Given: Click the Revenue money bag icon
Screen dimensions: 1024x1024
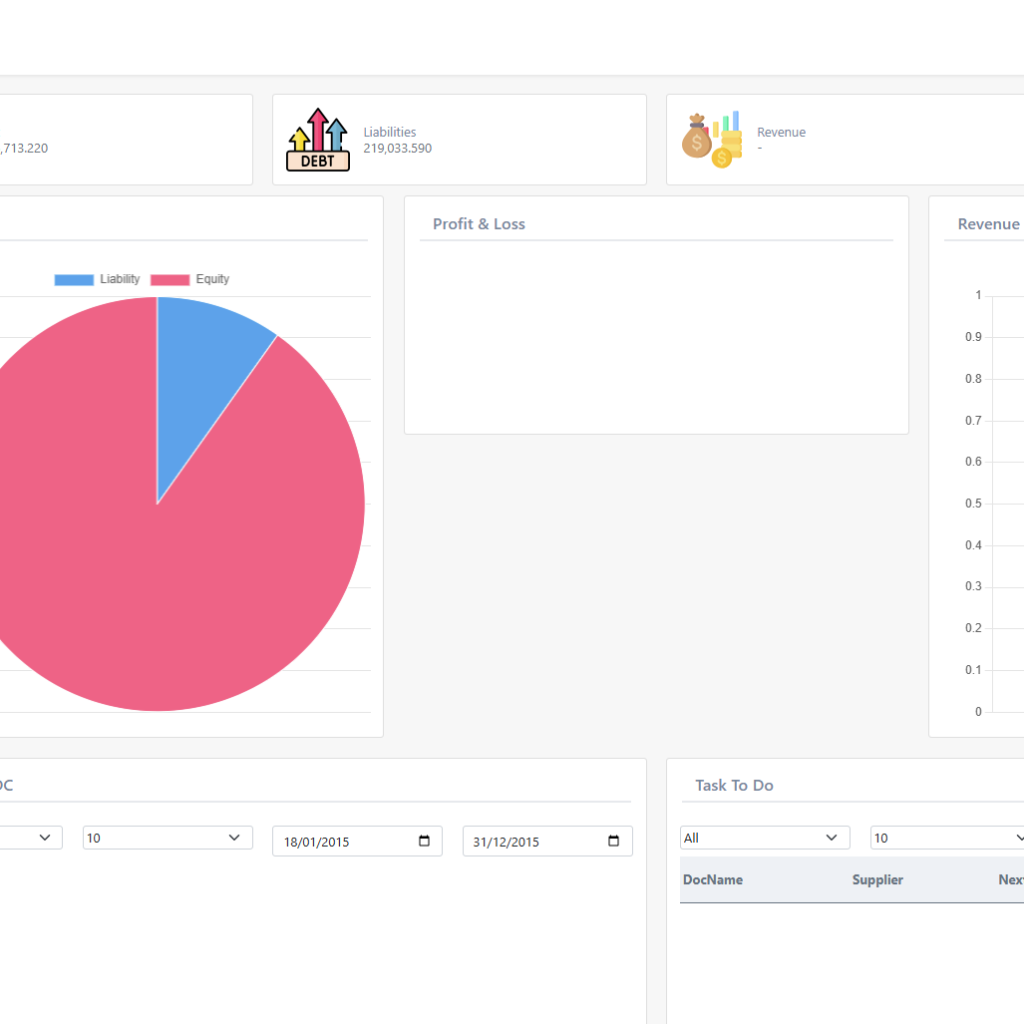Looking at the screenshot, I should (712, 140).
